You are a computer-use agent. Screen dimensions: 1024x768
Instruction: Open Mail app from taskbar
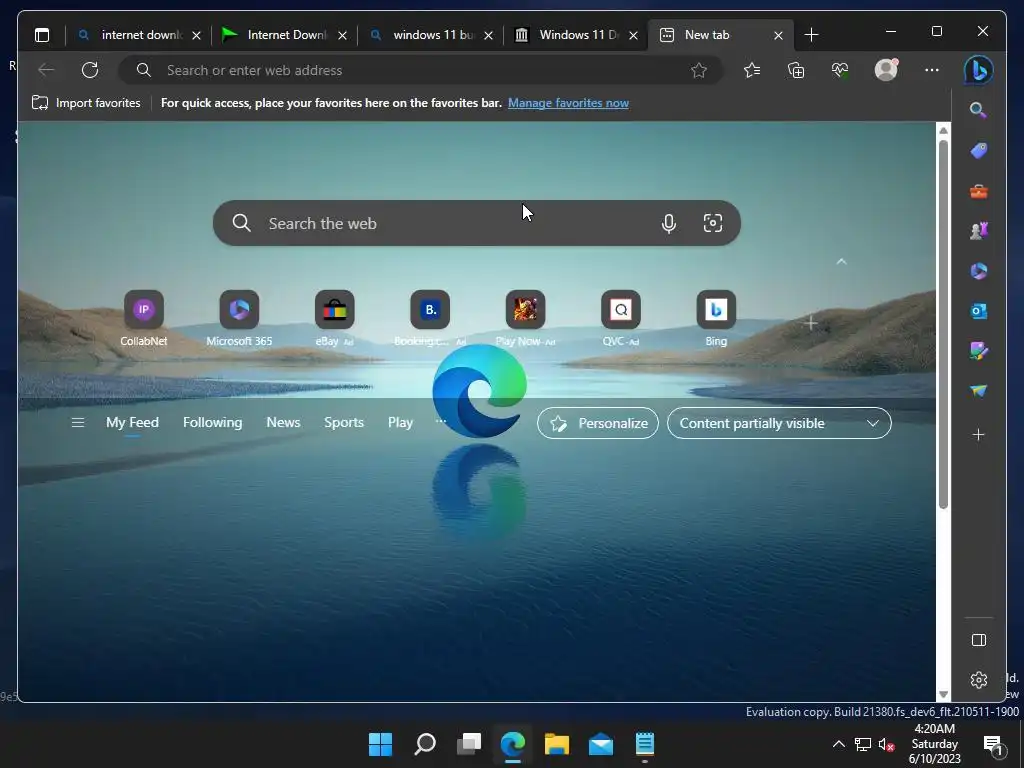[x=601, y=744]
